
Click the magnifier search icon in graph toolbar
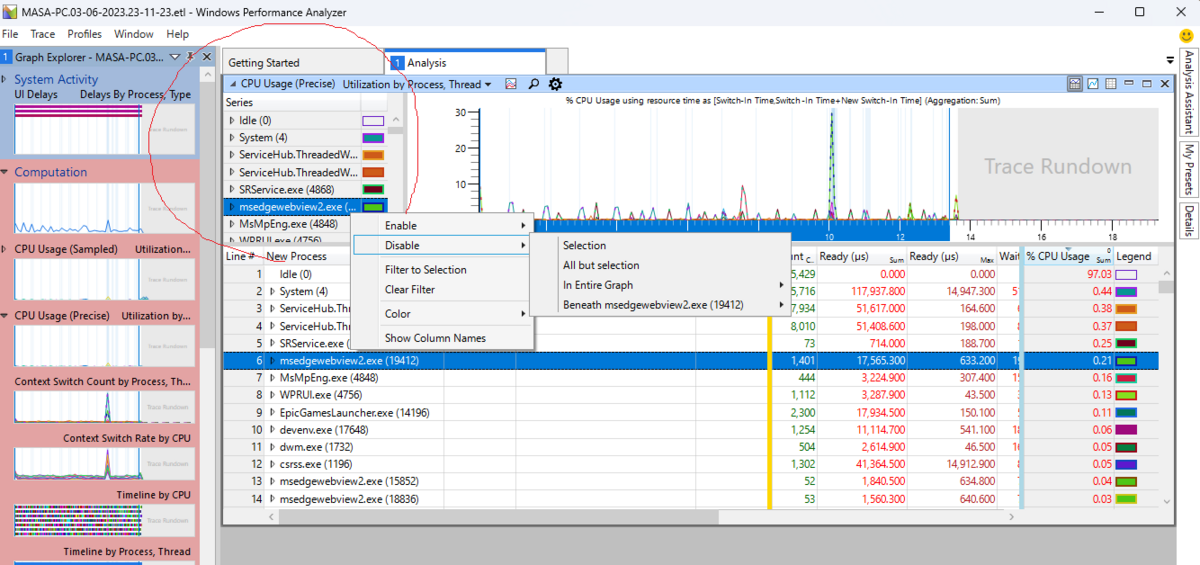coord(534,85)
